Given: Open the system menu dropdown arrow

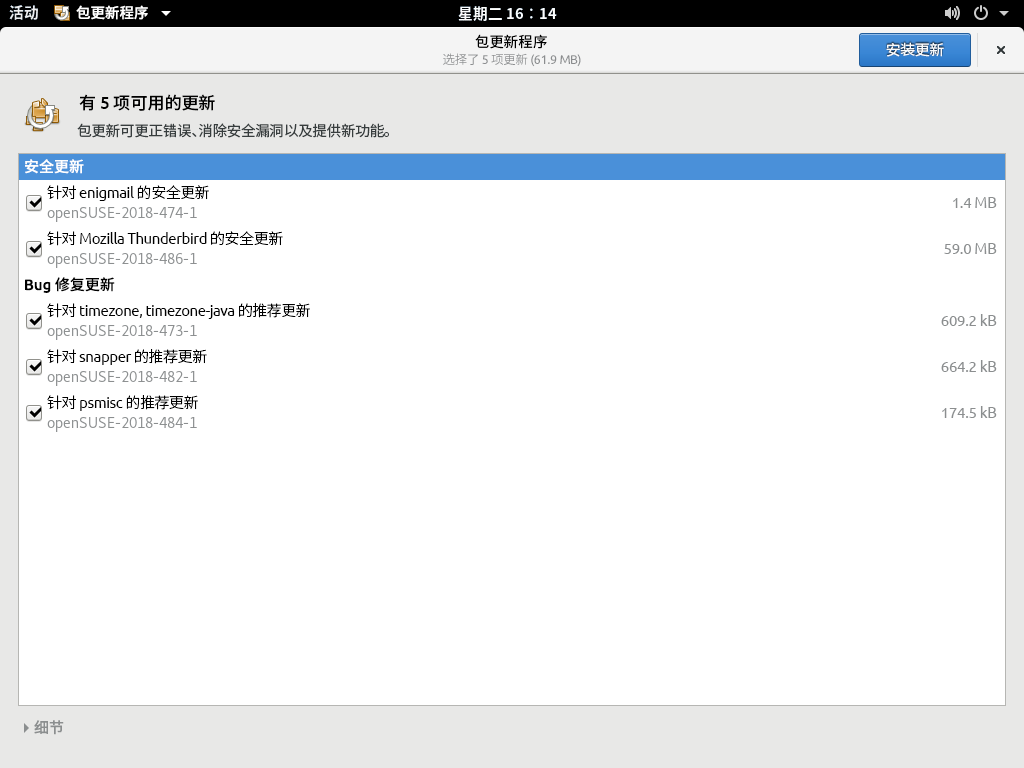Looking at the screenshot, I should [x=1004, y=13].
